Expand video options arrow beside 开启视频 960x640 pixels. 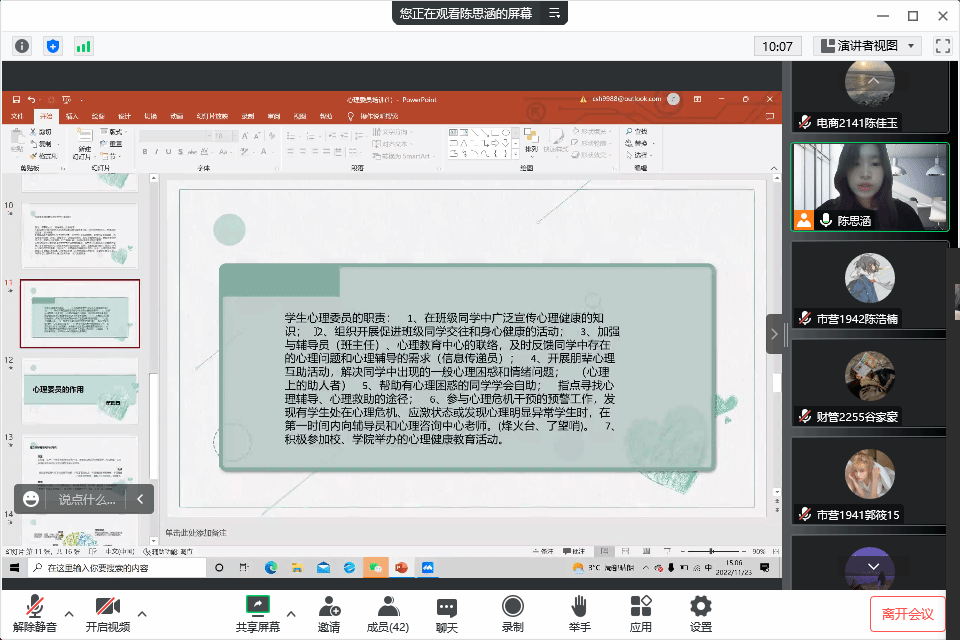pyautogui.click(x=142, y=613)
